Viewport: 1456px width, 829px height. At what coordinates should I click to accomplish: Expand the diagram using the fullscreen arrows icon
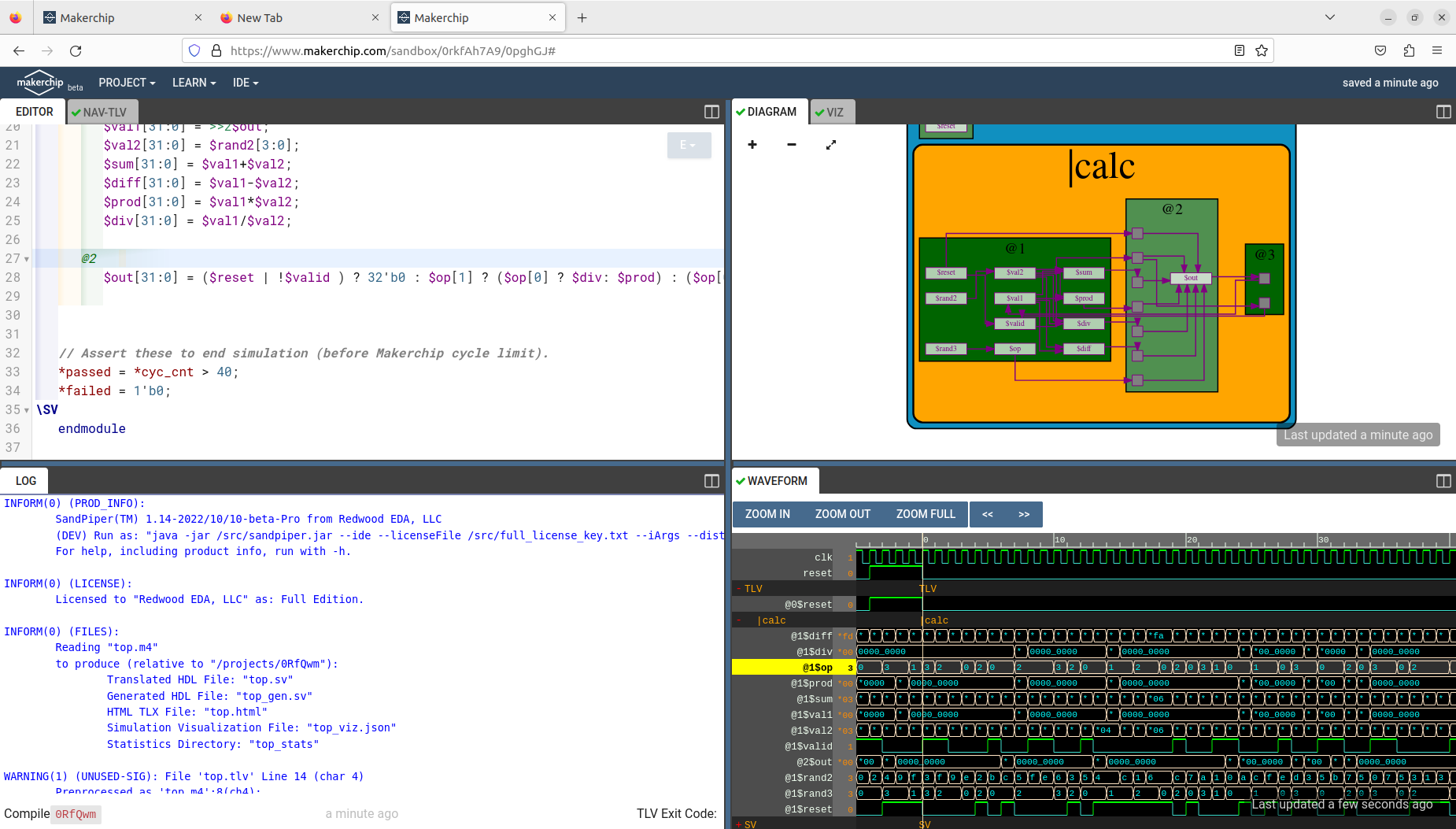pos(830,145)
